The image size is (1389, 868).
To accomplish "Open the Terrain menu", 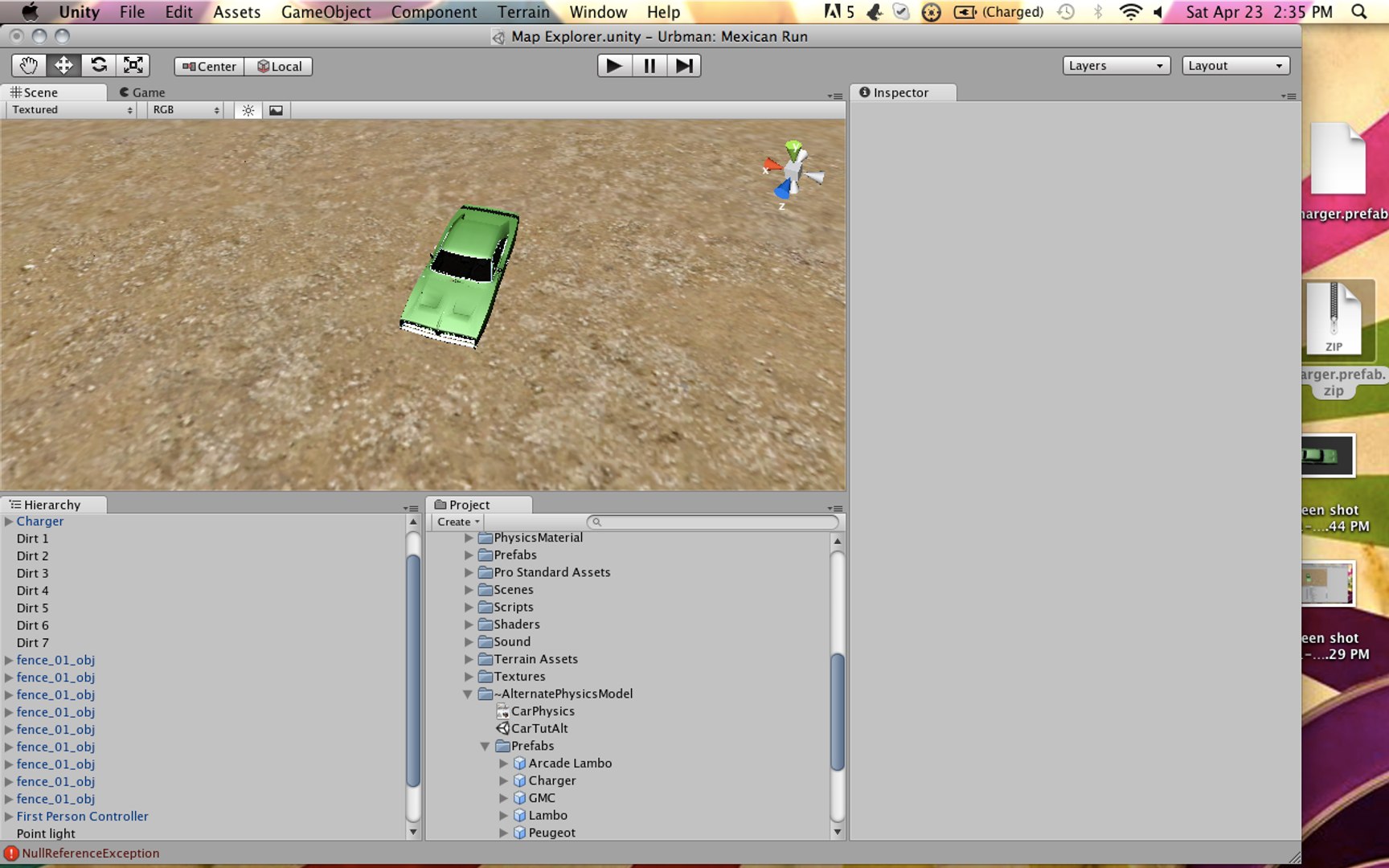I will (523, 12).
